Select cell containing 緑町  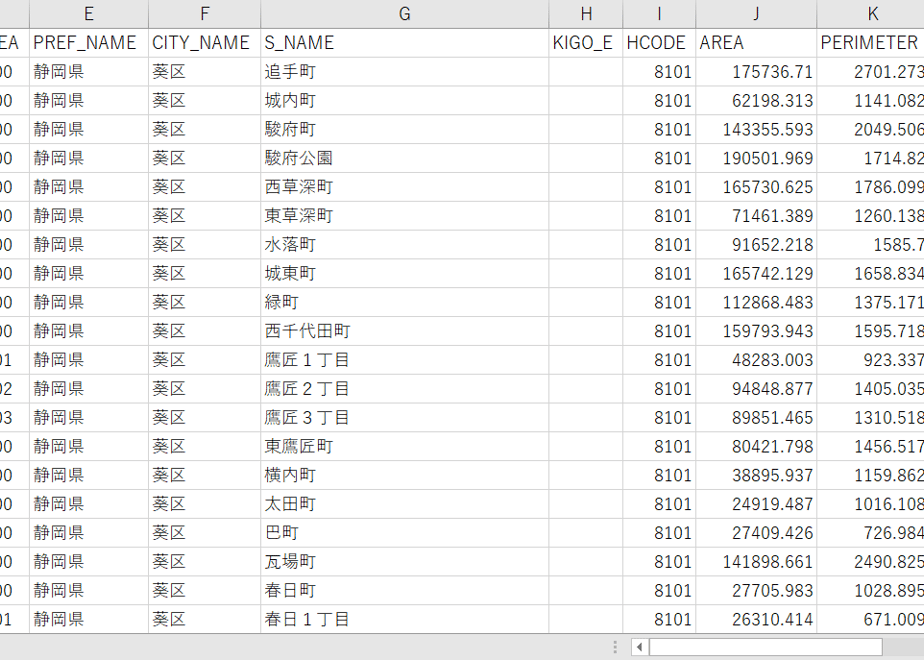(404, 302)
